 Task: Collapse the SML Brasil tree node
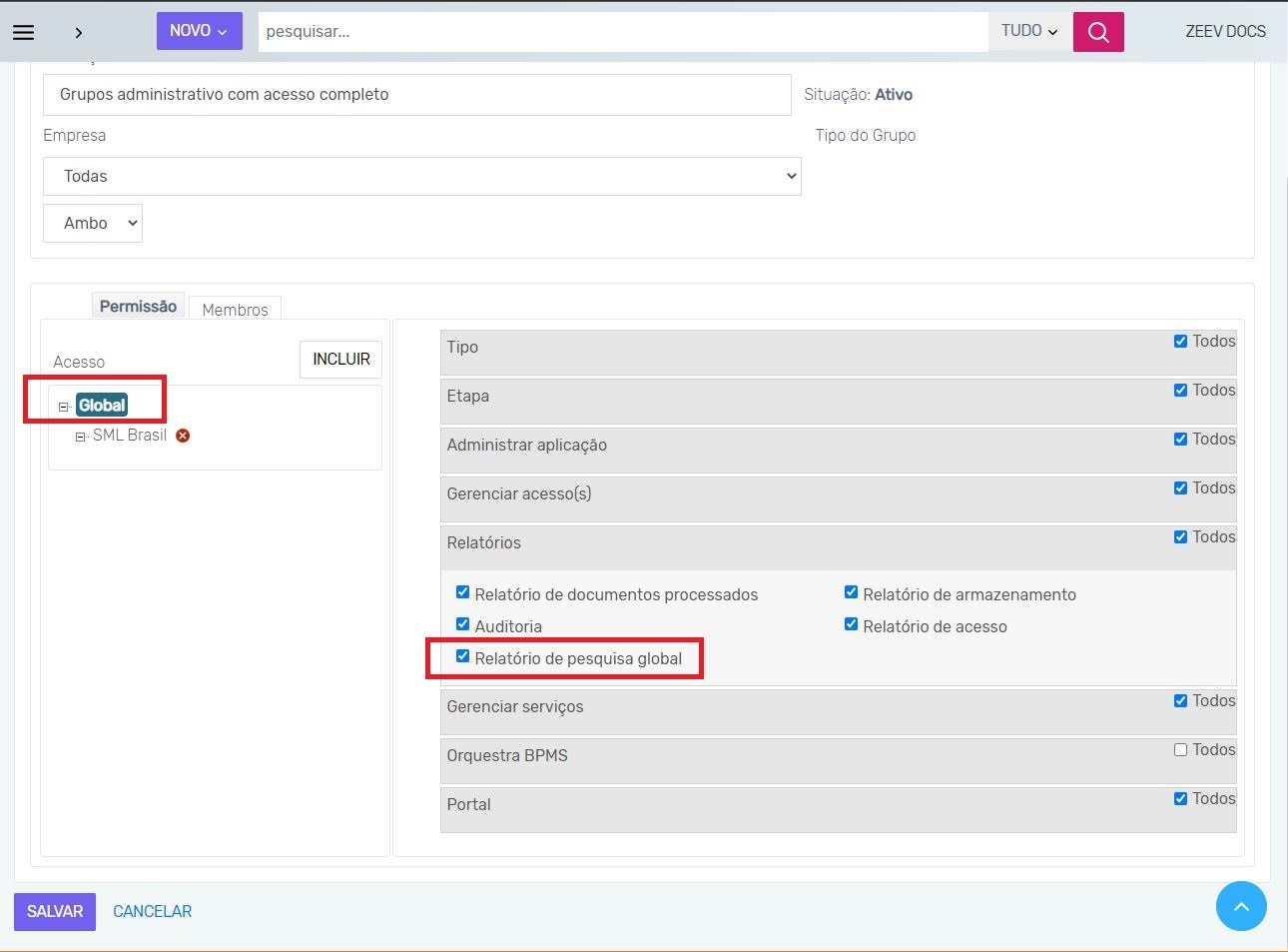point(81,437)
